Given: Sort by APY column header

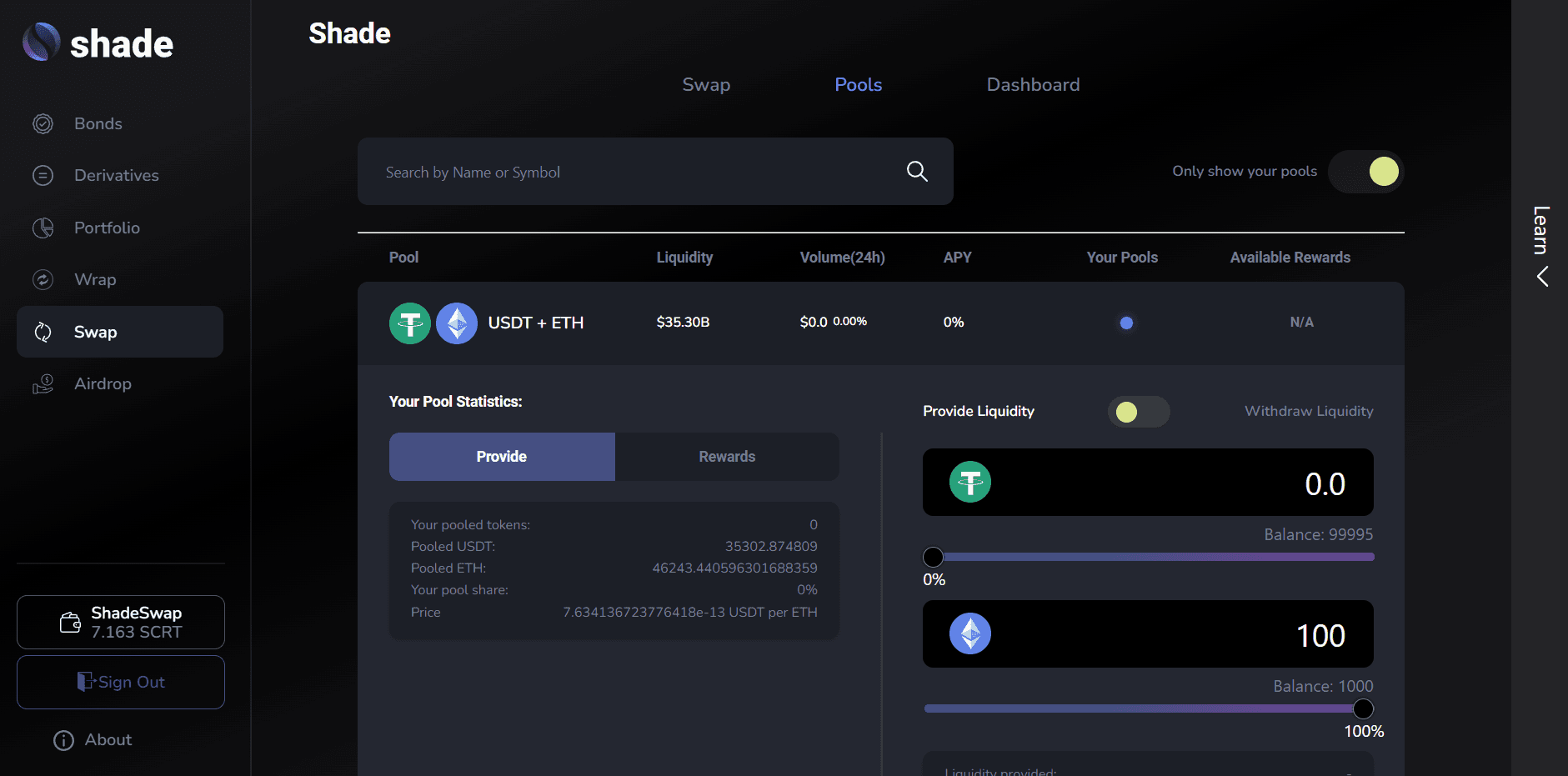Looking at the screenshot, I should pyautogui.click(x=957, y=258).
